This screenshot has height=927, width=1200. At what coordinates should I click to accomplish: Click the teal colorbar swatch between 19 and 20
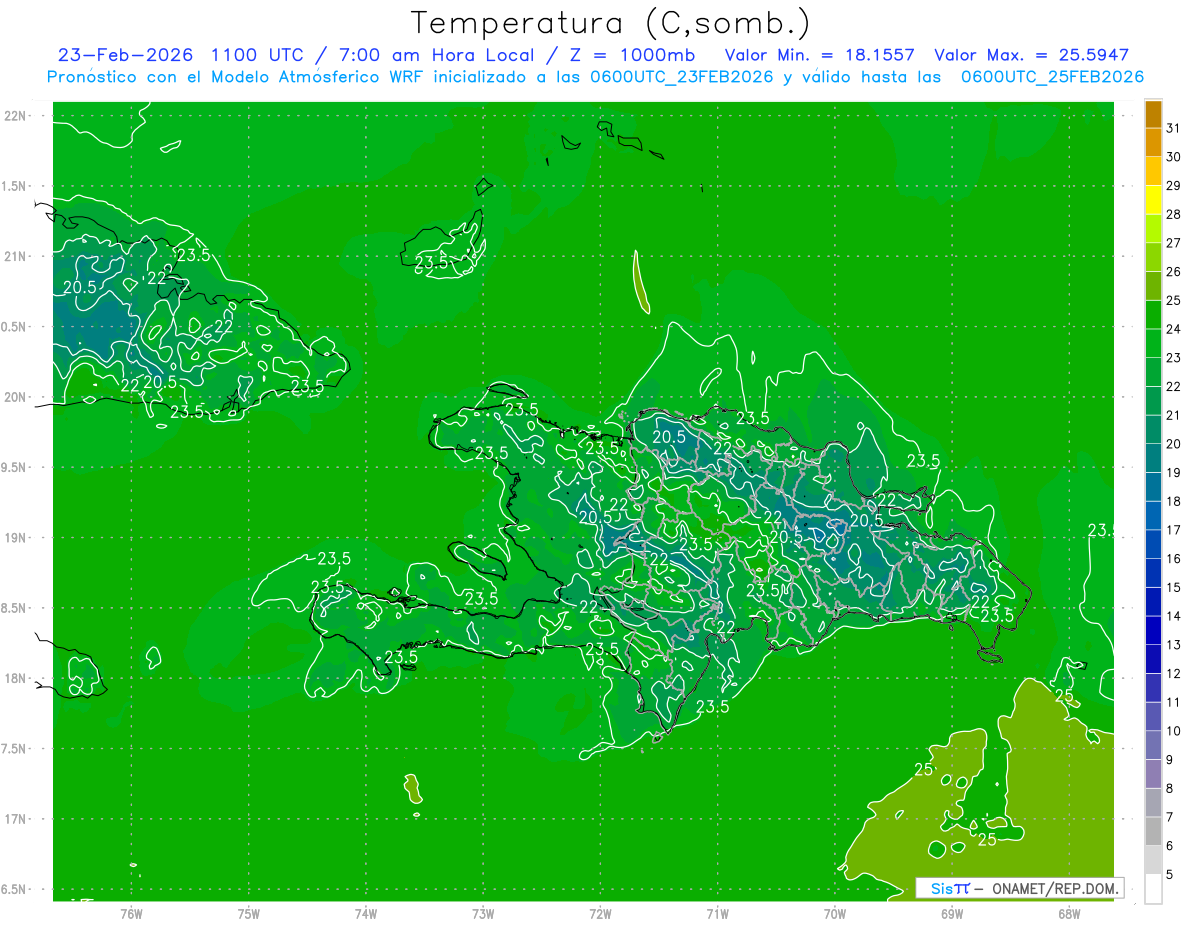point(1153,459)
